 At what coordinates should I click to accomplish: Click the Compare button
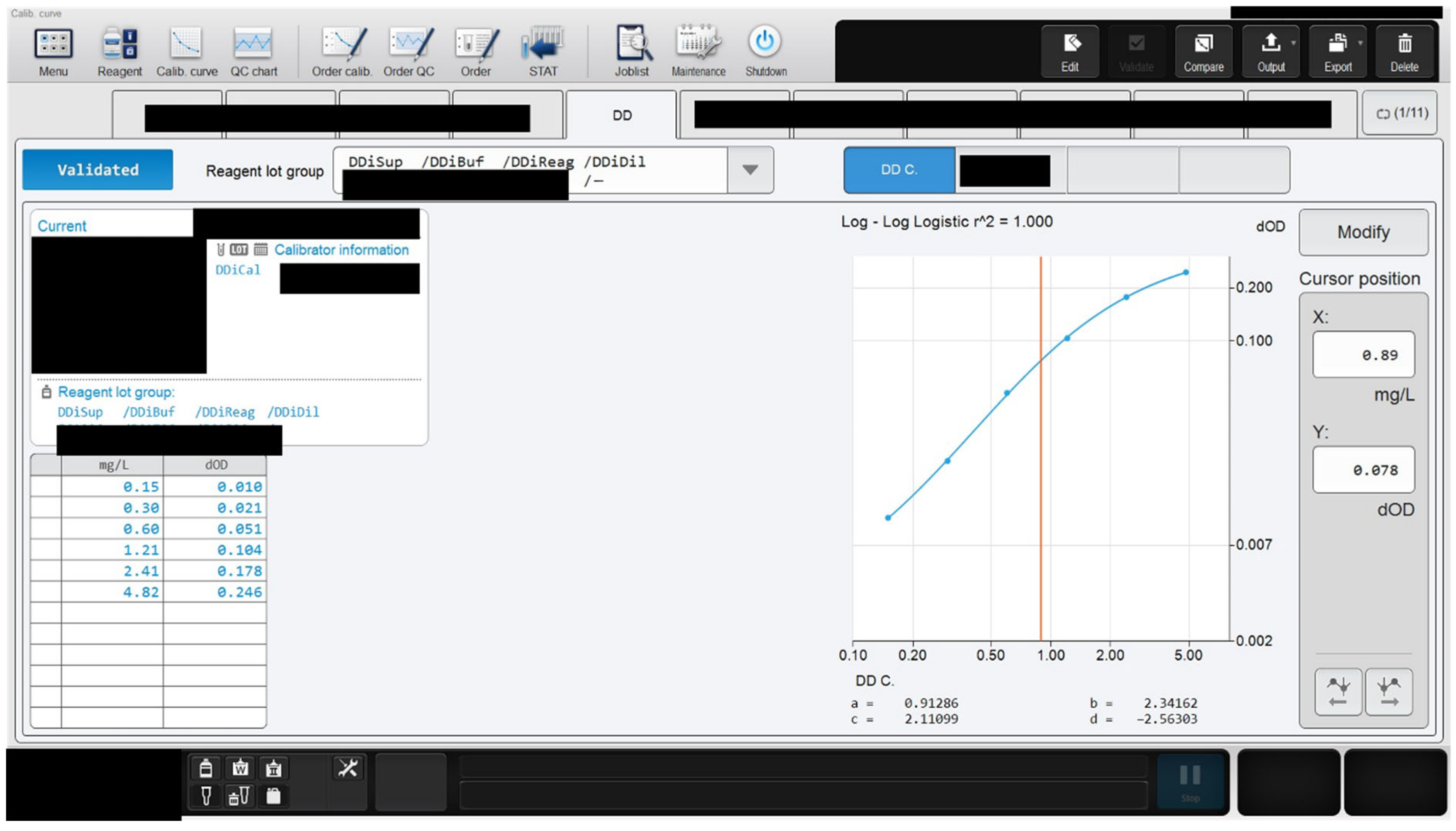pos(1203,51)
